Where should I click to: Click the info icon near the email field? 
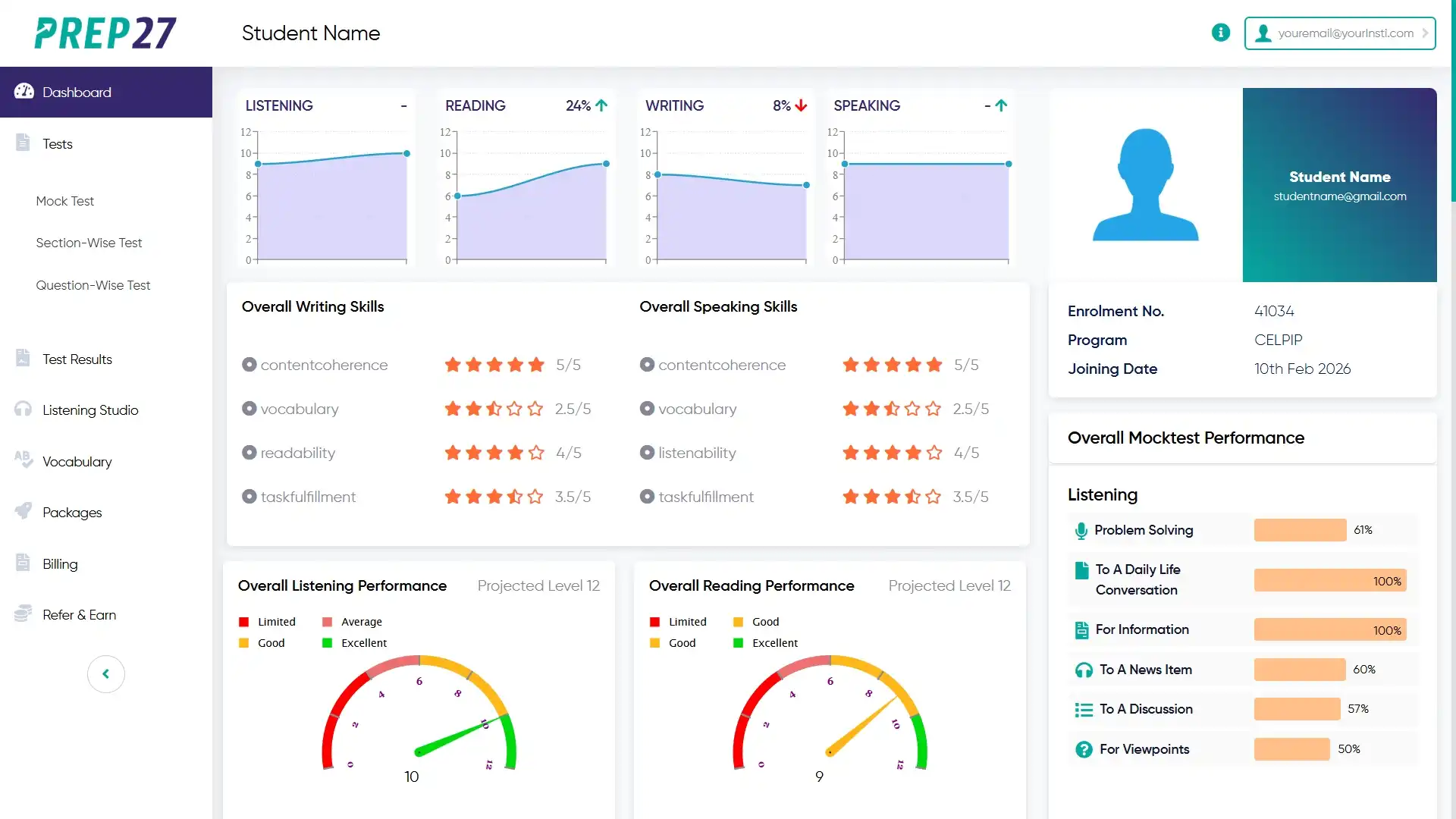[x=1220, y=33]
